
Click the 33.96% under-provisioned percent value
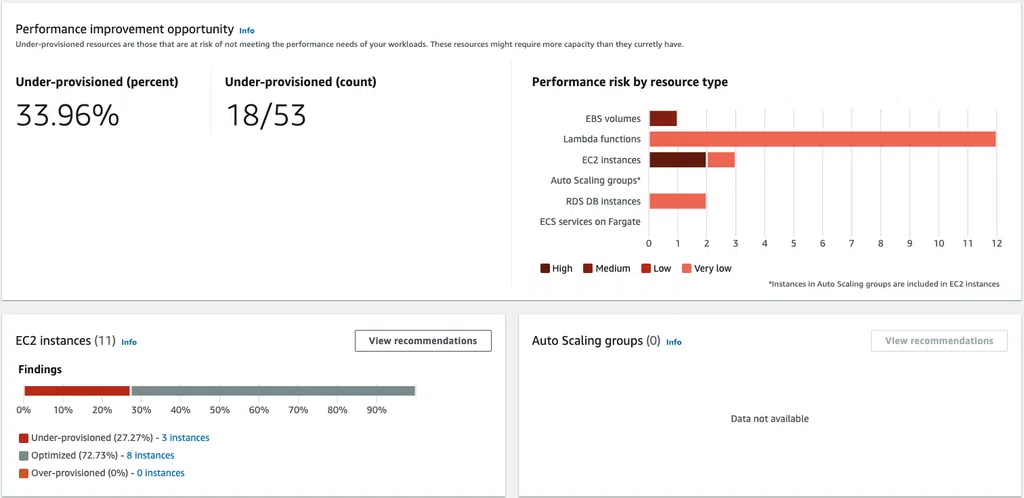tap(68, 116)
